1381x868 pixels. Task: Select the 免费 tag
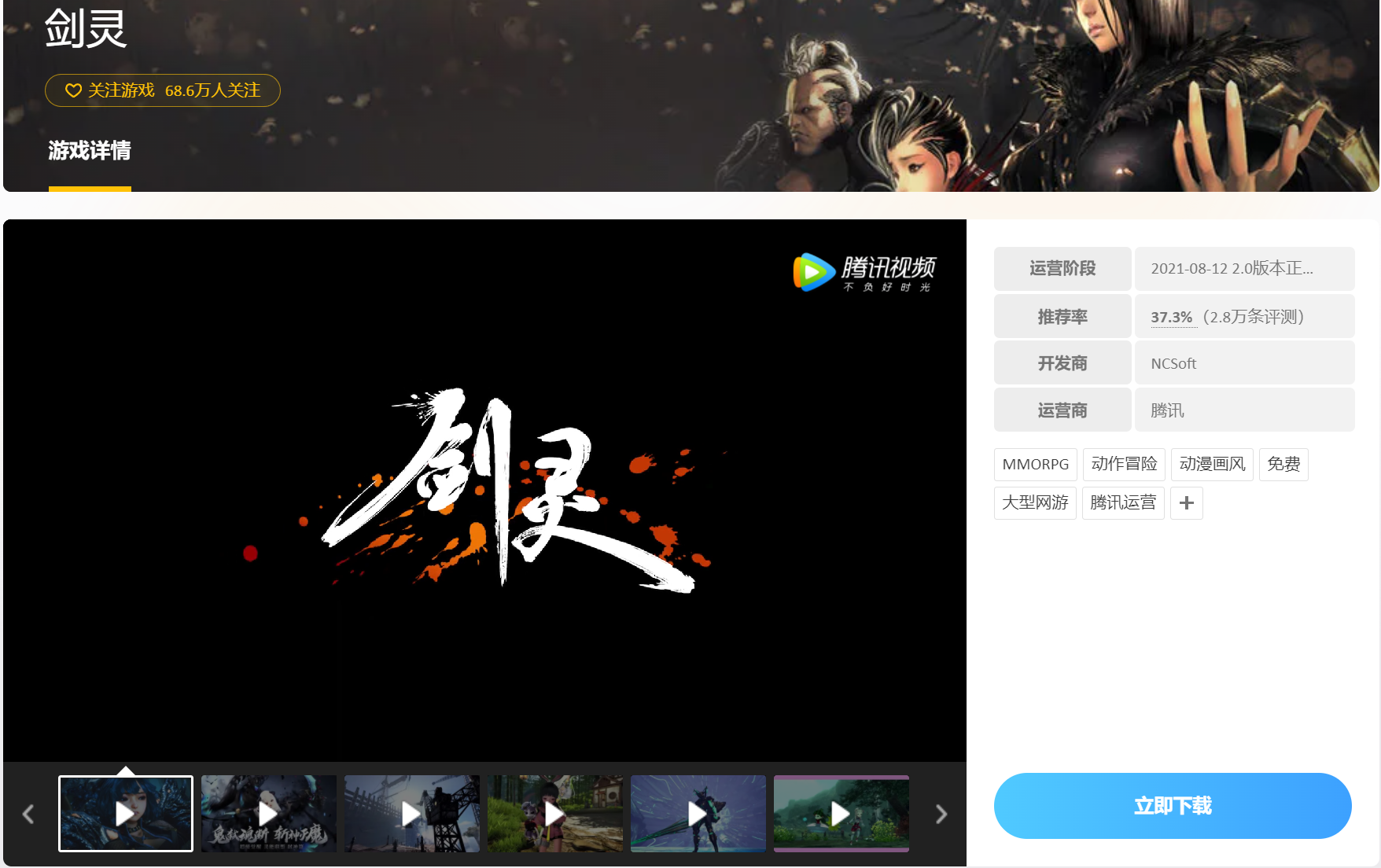pyautogui.click(x=1283, y=465)
